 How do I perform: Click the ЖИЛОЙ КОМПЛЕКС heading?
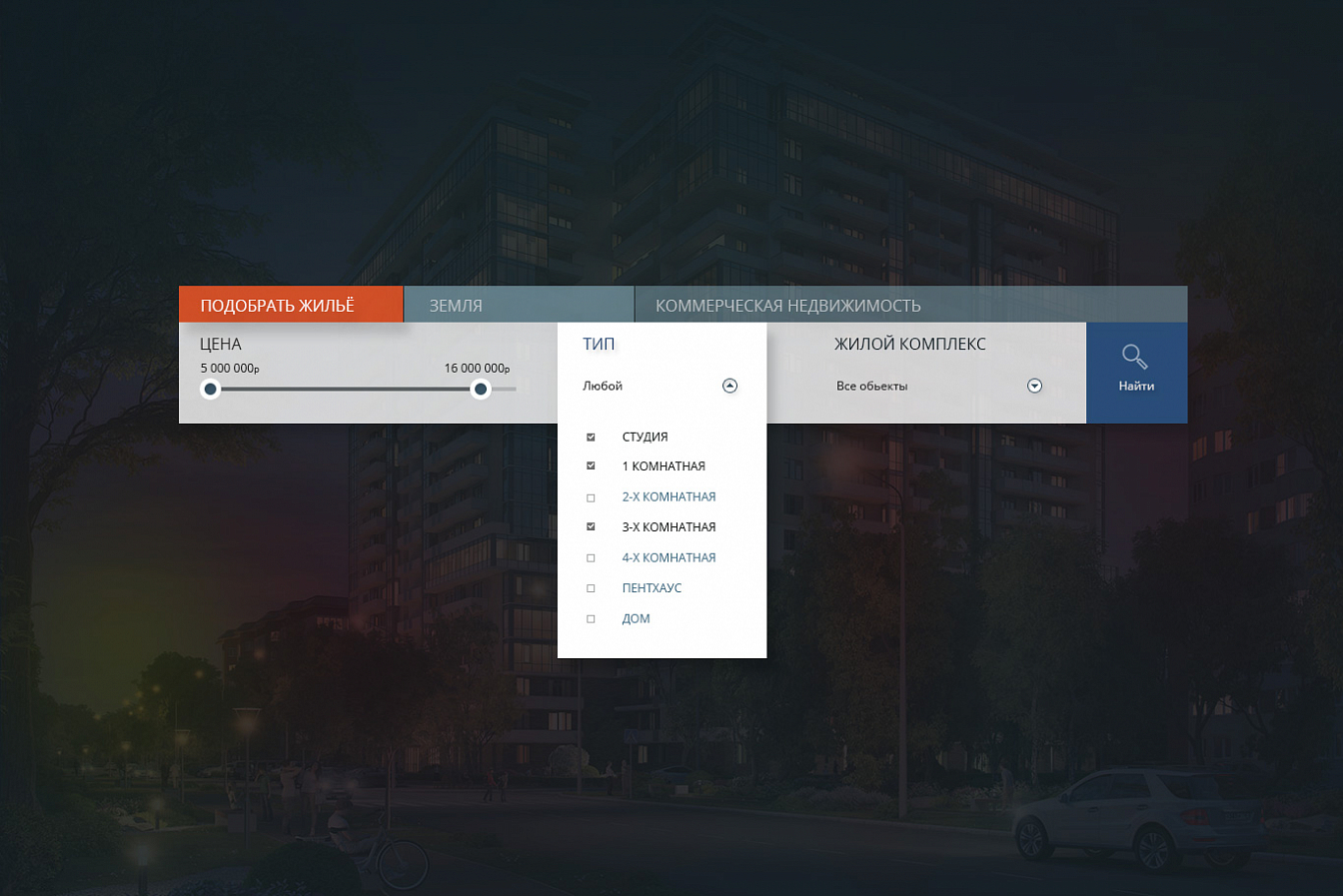point(910,344)
